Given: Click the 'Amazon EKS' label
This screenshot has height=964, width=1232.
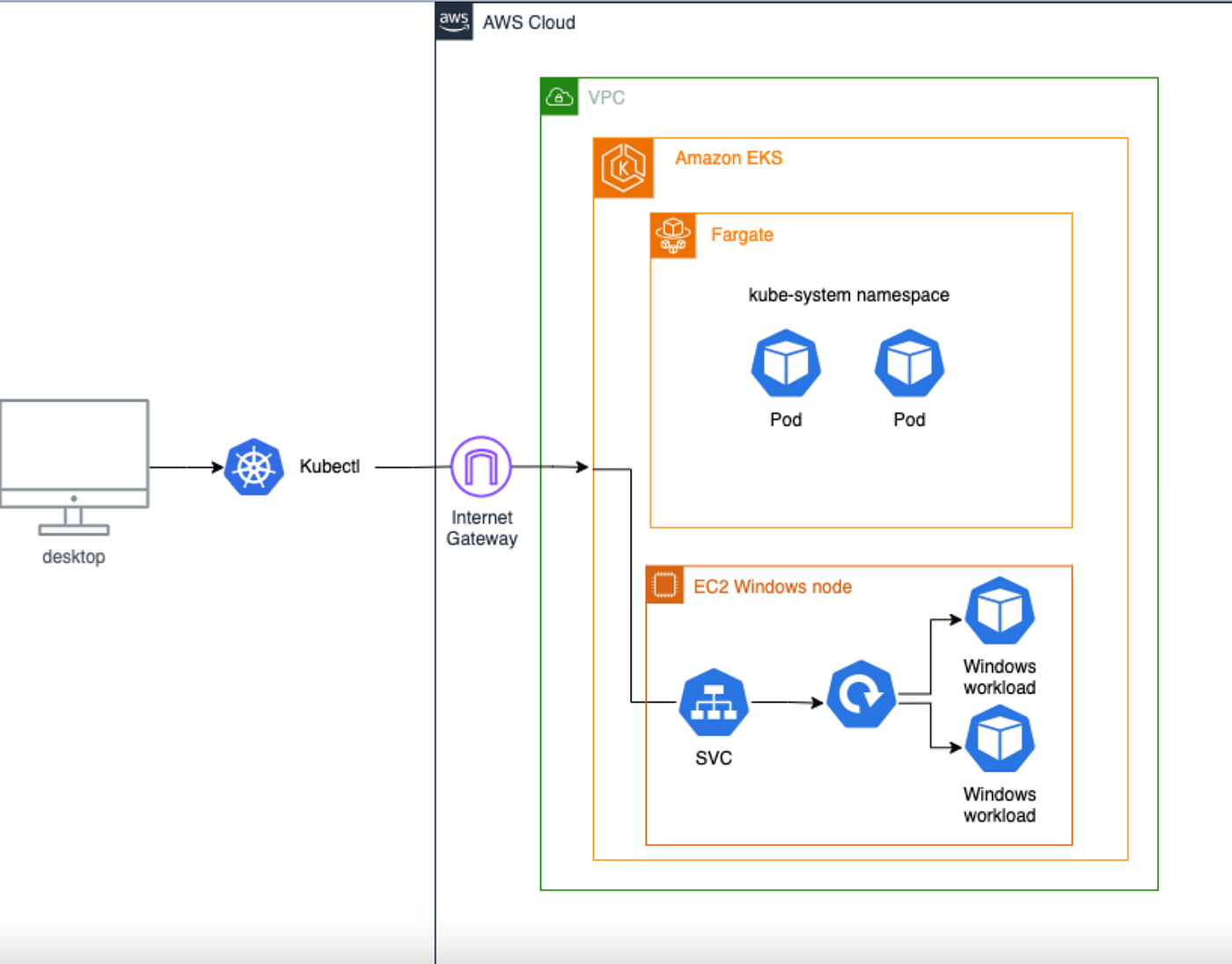Looking at the screenshot, I should tap(729, 158).
